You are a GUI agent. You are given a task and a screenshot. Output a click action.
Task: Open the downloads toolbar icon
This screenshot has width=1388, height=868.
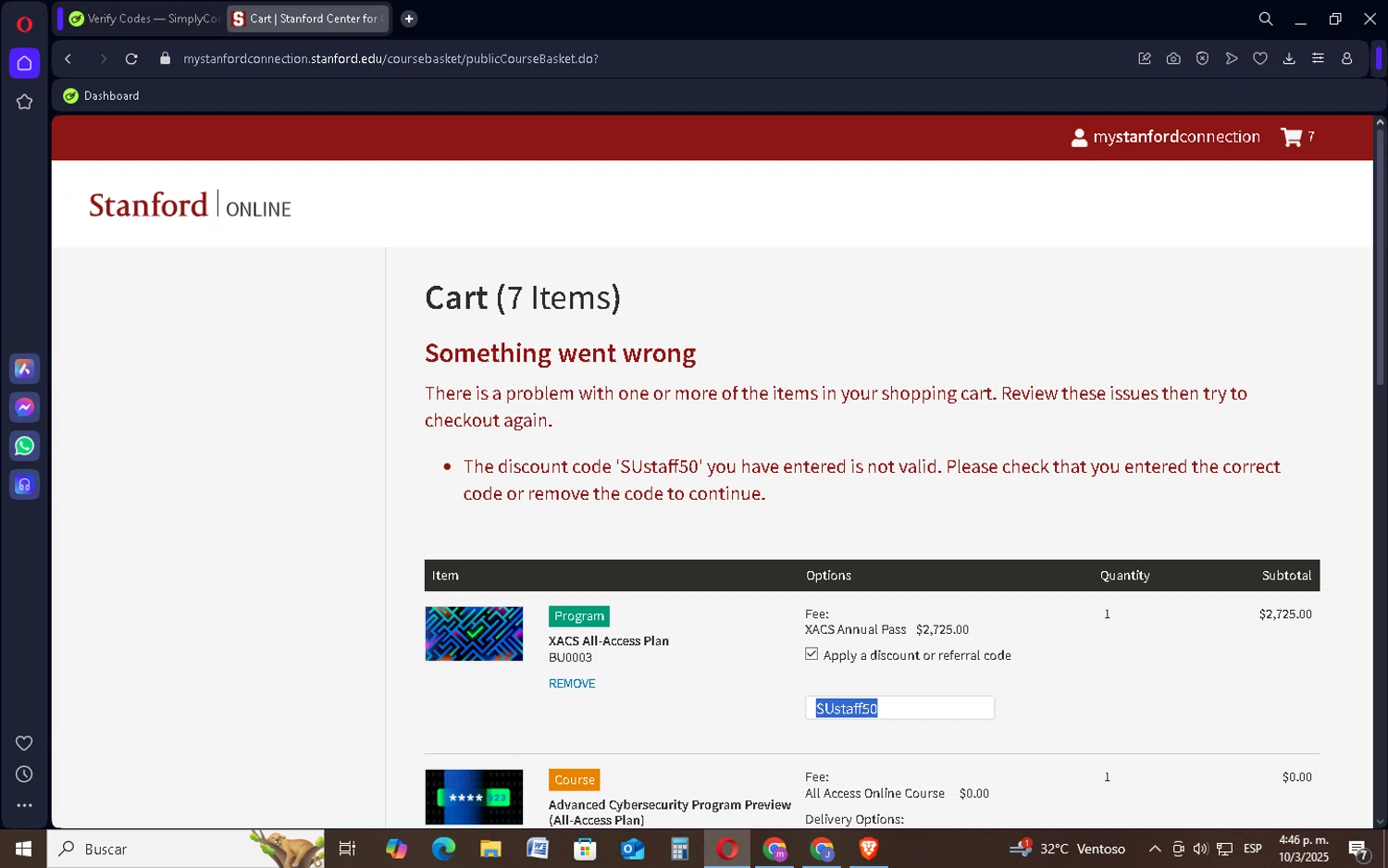click(1289, 58)
